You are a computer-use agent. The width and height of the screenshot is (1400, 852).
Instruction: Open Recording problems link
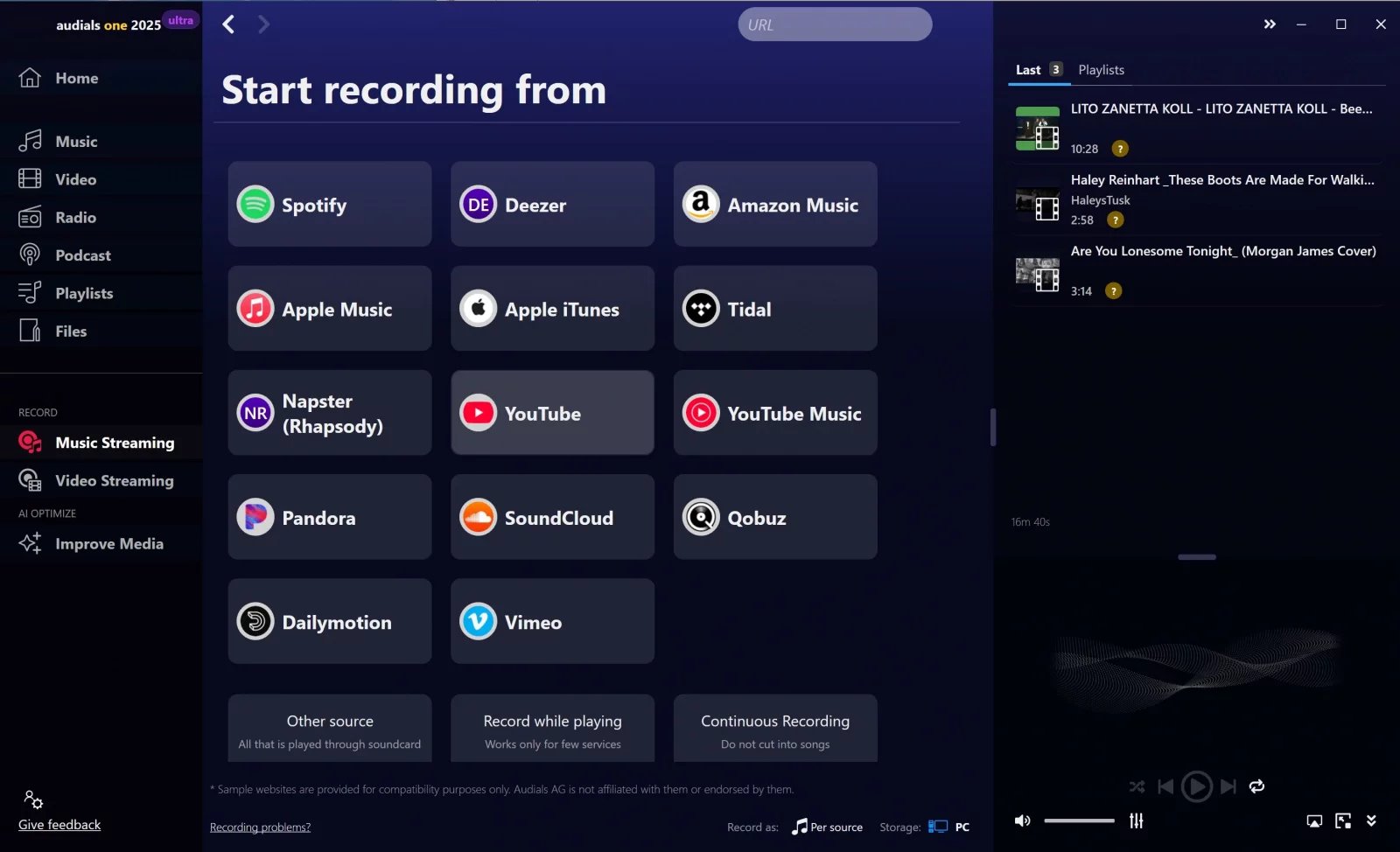pyautogui.click(x=260, y=827)
